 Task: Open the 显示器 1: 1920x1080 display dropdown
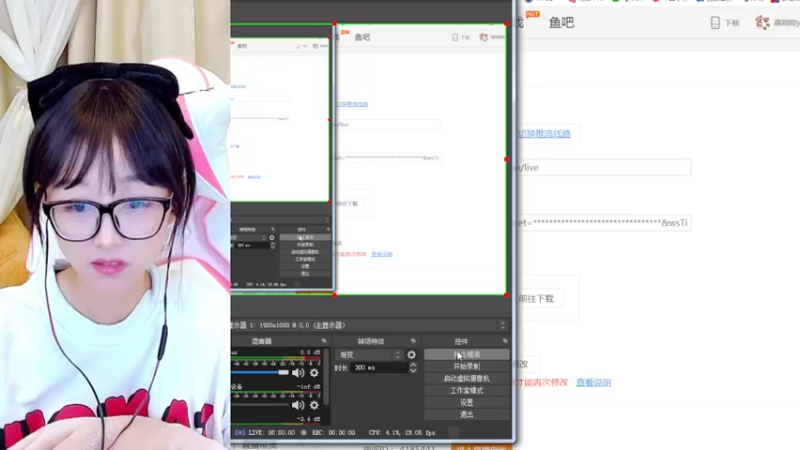coord(369,325)
